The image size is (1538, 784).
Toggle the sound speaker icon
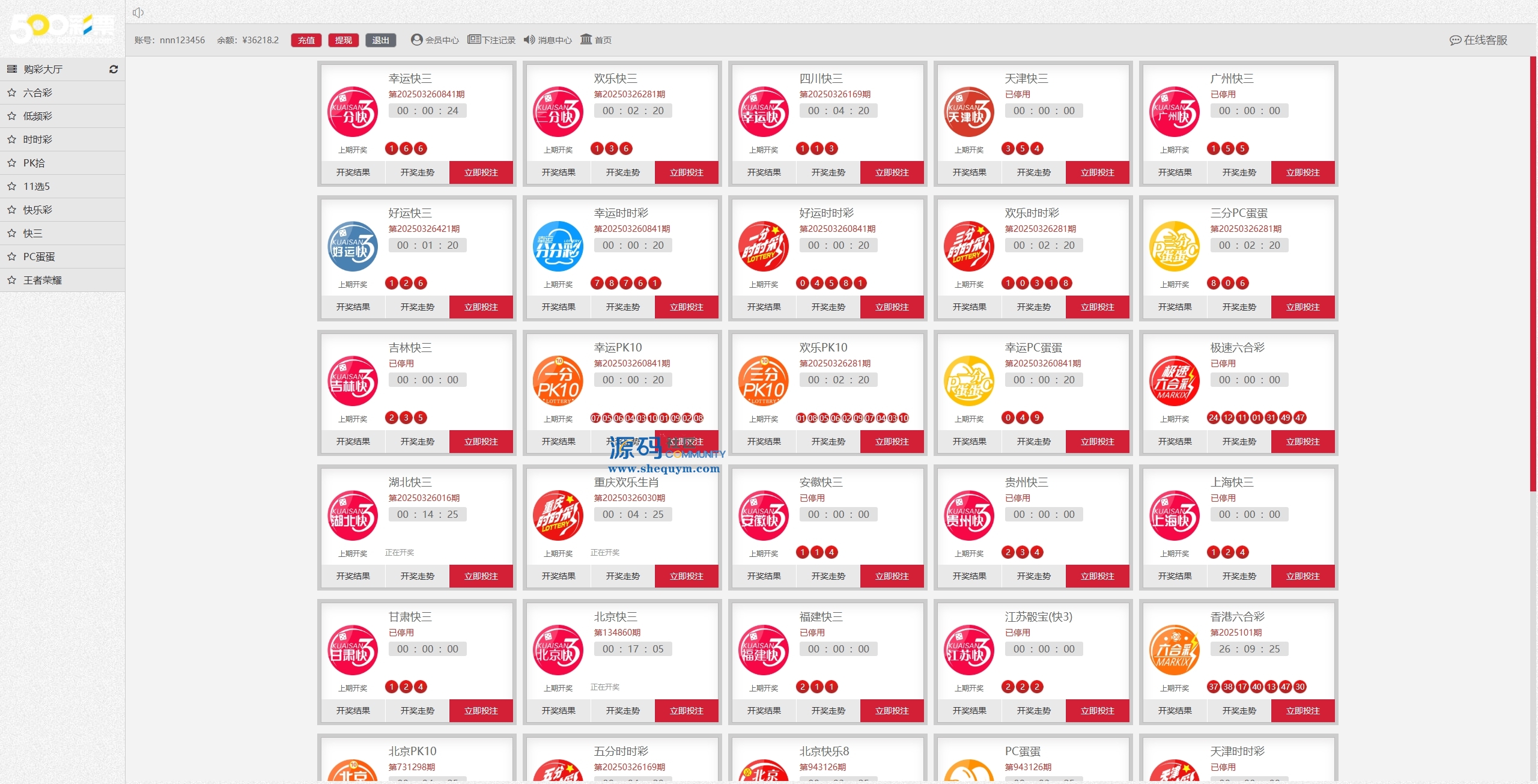point(138,13)
